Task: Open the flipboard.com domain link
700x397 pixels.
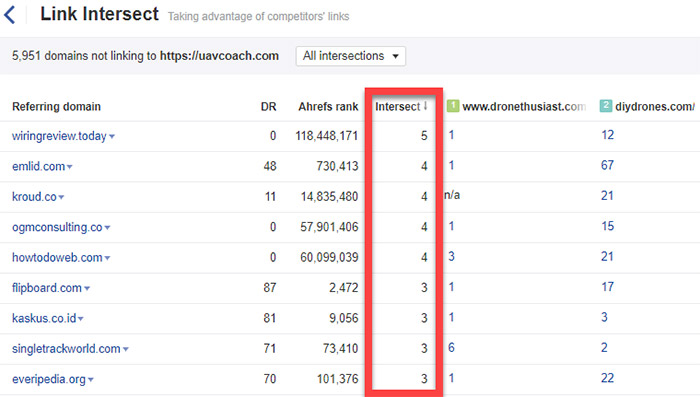Action: click(x=47, y=288)
